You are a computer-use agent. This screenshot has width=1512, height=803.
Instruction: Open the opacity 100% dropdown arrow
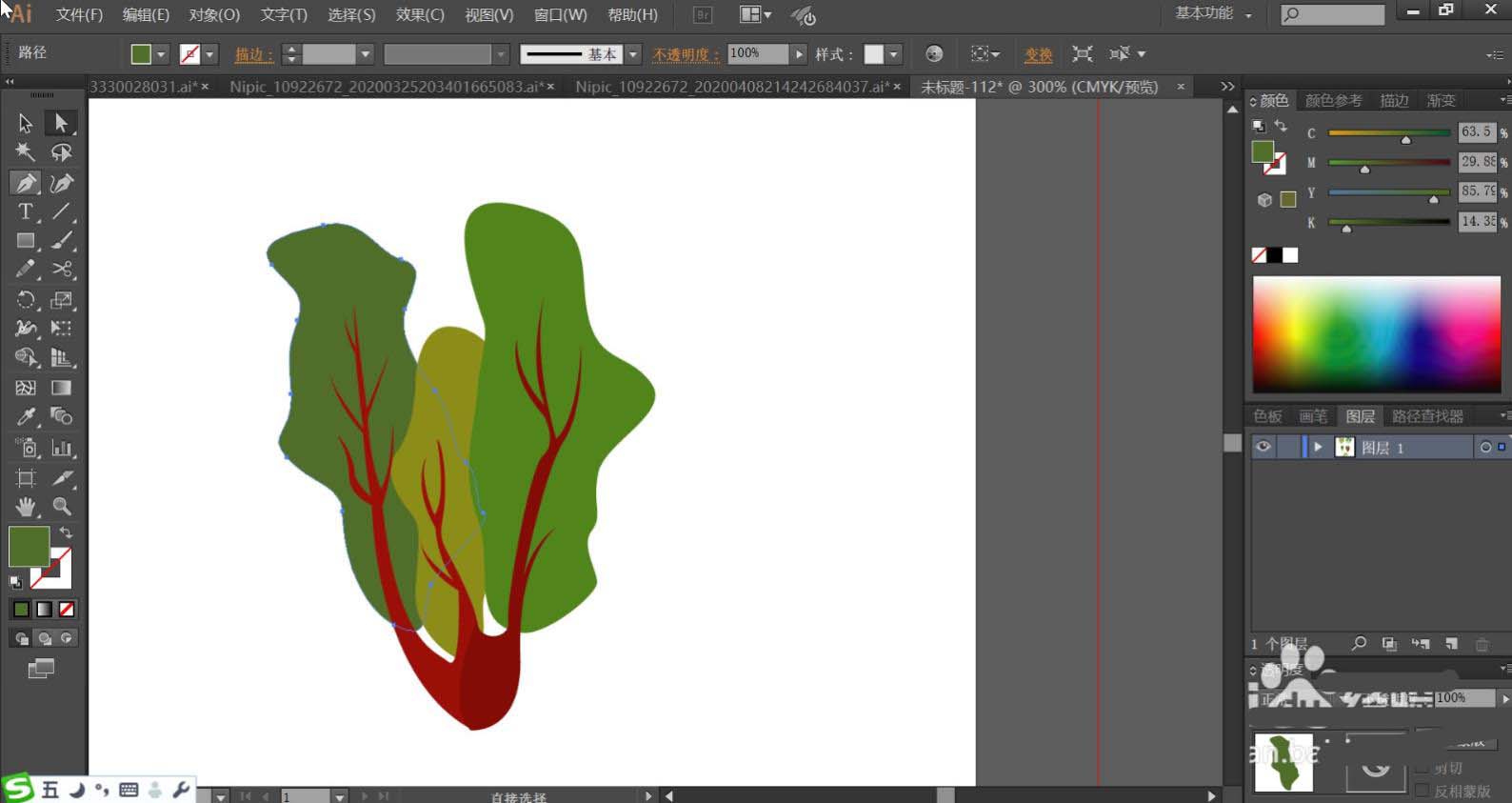pyautogui.click(x=799, y=54)
